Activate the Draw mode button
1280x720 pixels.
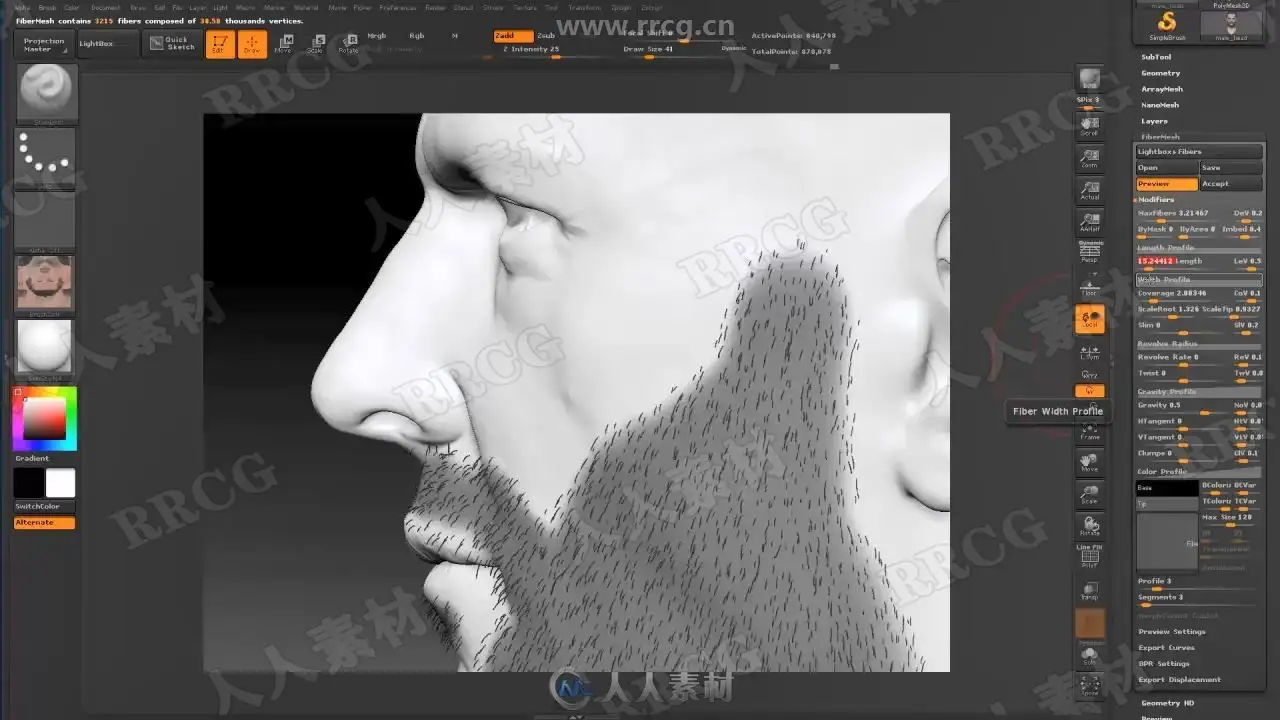252,44
